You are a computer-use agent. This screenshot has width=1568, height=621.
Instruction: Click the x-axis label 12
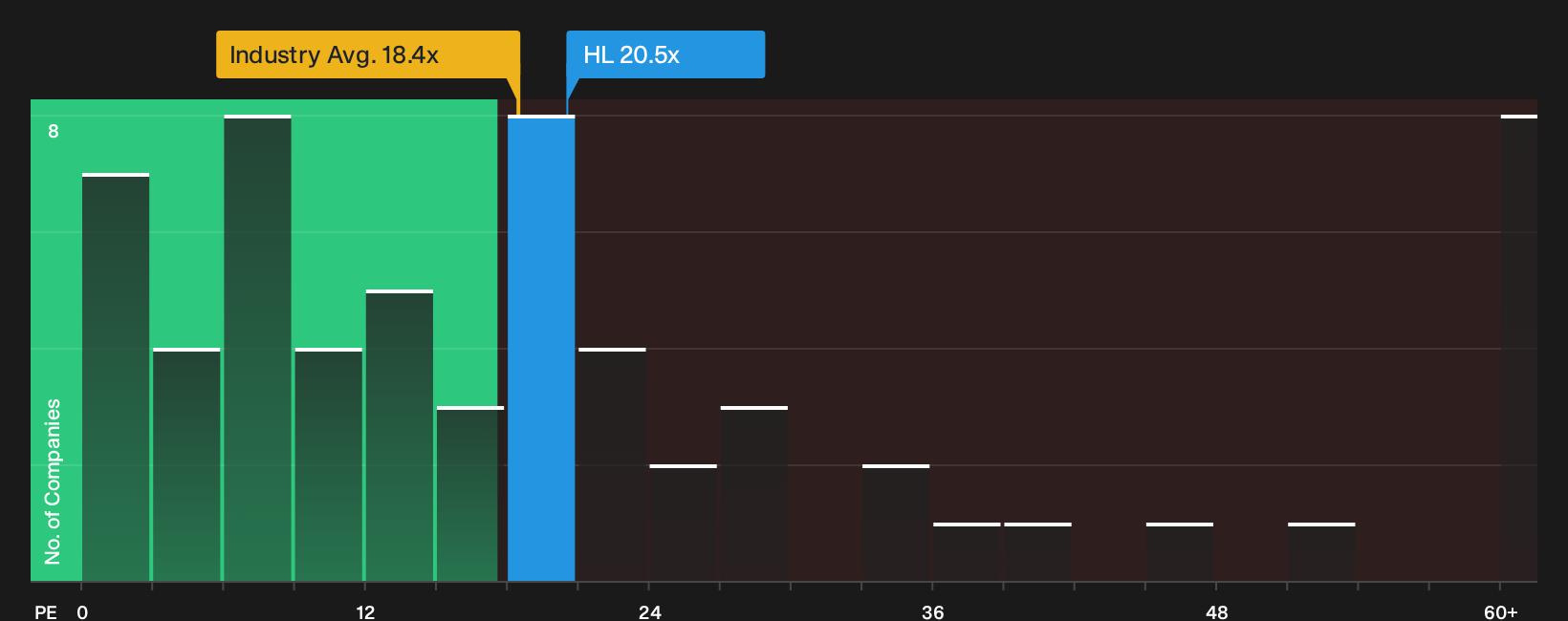[x=365, y=612]
